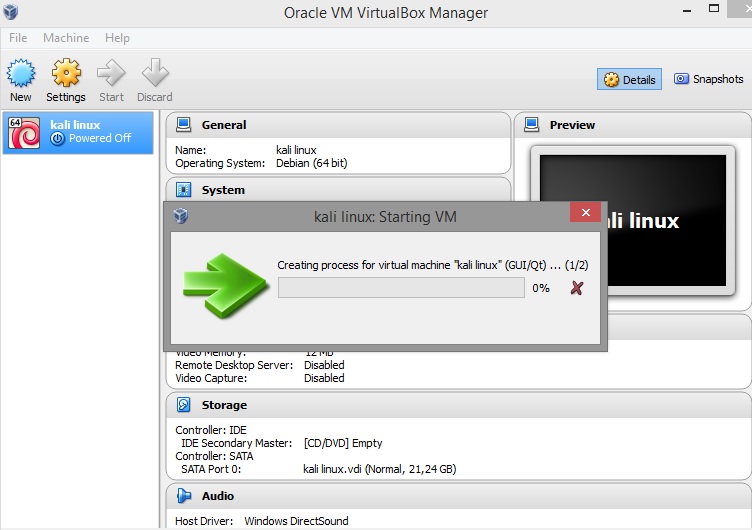This screenshot has width=752, height=530.
Task: Select the Details view button
Action: click(629, 79)
